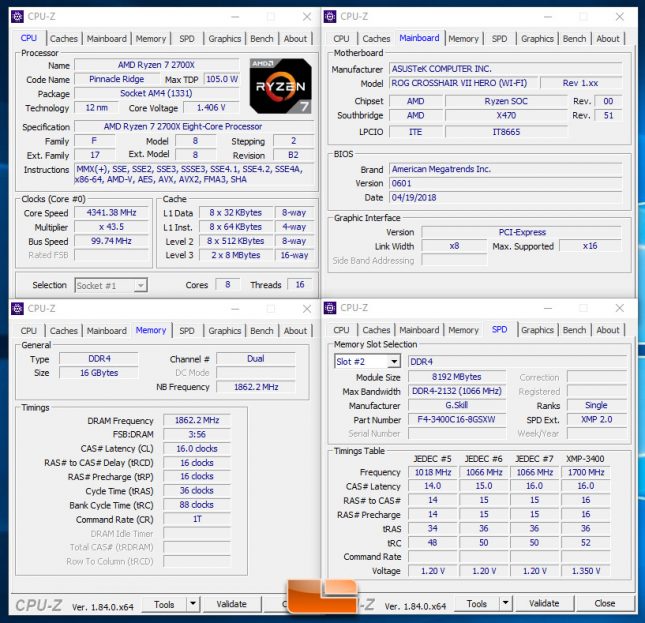Click the Core Voltage 1.406 V value
The width and height of the screenshot is (645, 623).
pos(211,108)
